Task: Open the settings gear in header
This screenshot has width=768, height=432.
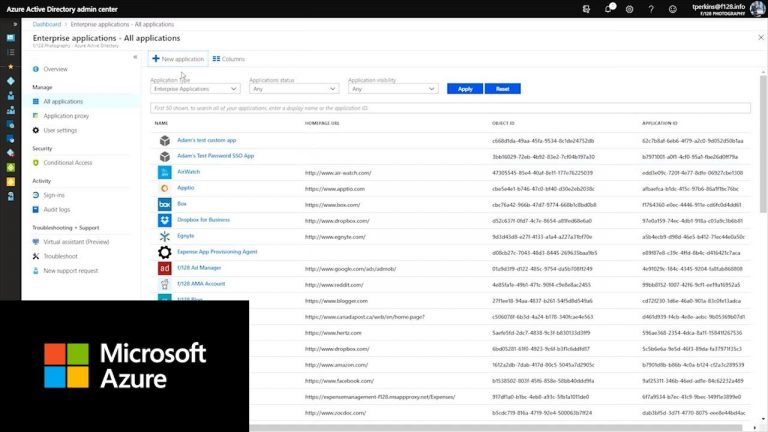Action: point(627,9)
